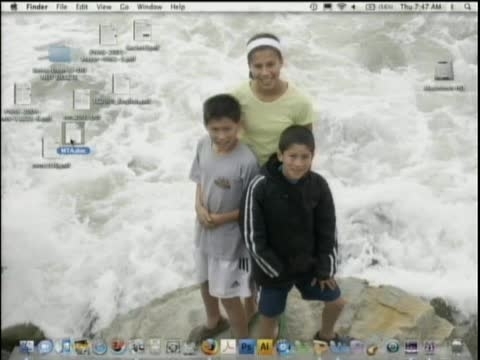The height and width of the screenshot is (360, 480).
Task: Launch Photoshop from the dock
Action: [247, 347]
